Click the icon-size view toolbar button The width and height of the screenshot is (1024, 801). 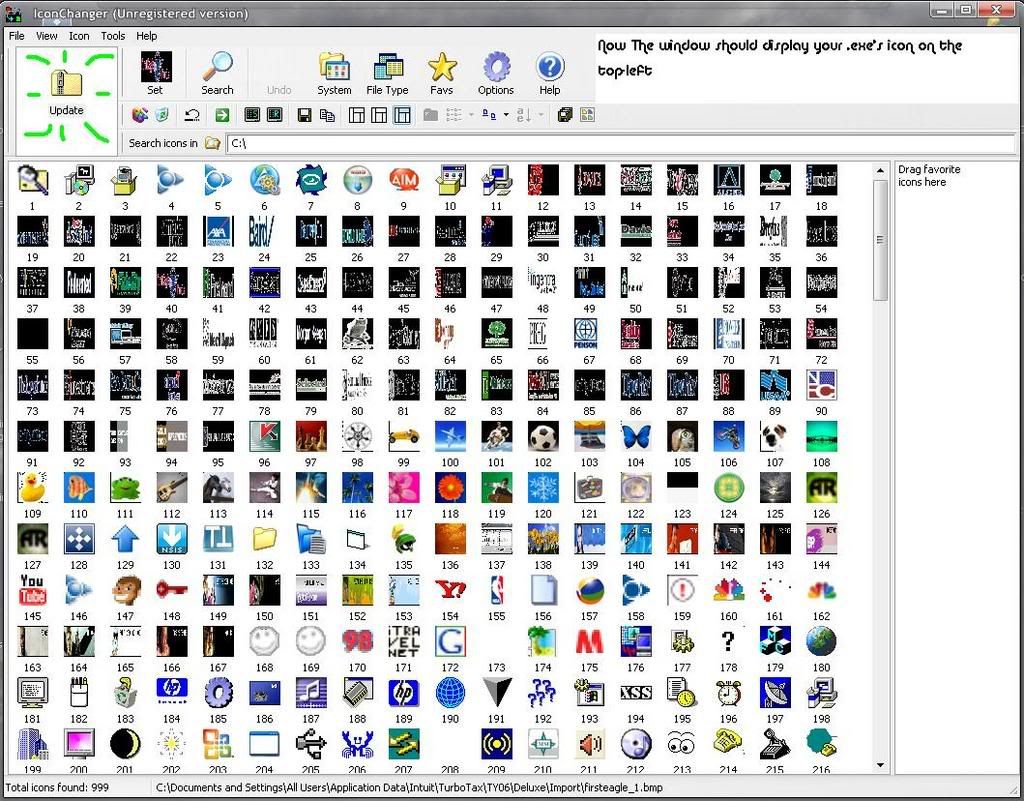click(488, 116)
